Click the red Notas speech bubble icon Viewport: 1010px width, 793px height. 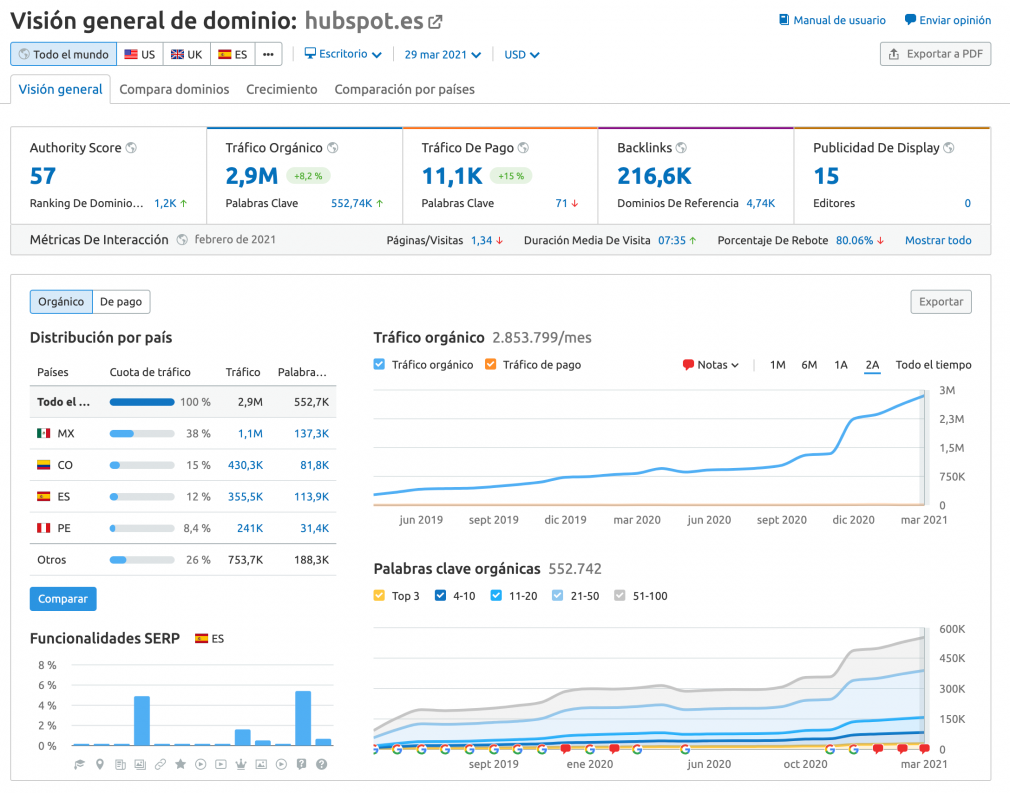coord(688,365)
